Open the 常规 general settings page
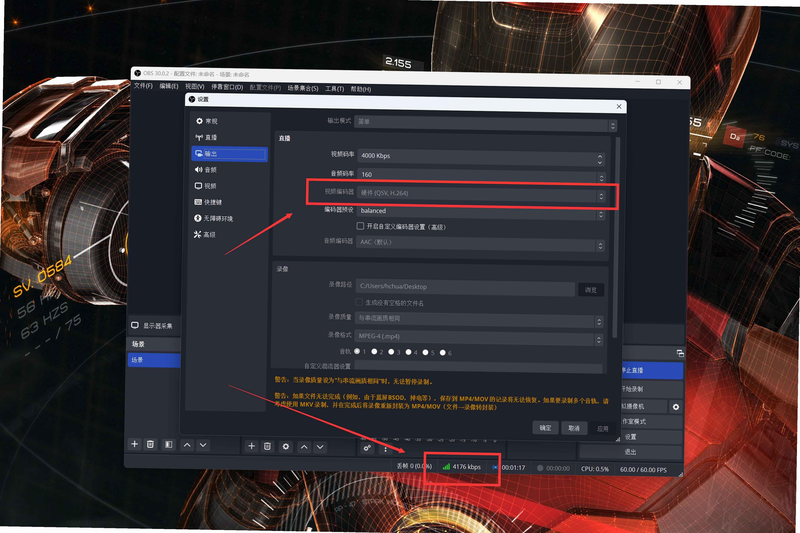800x533 pixels. coord(207,121)
